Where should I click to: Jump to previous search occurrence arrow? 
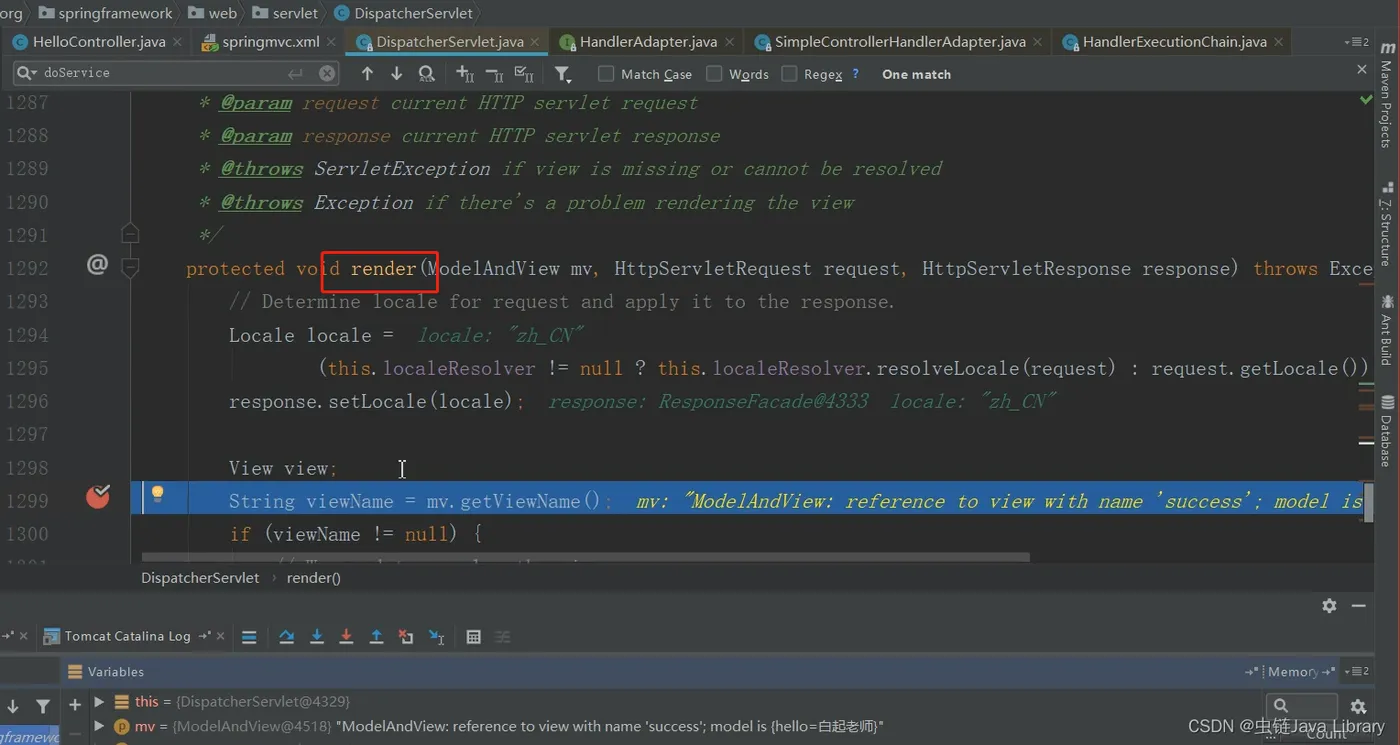[x=367, y=73]
